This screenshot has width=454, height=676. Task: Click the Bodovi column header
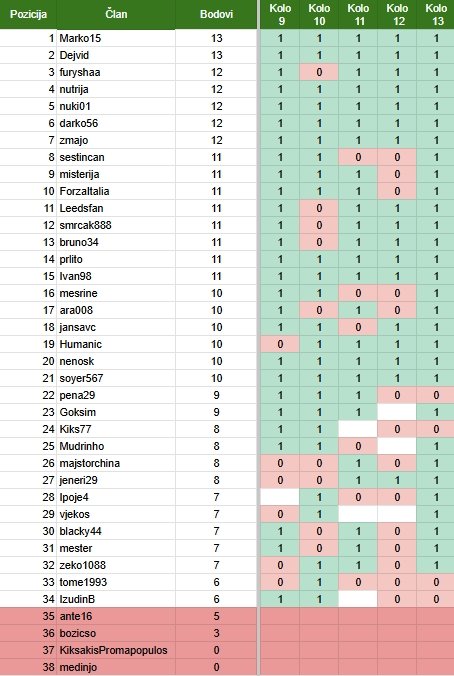tap(216, 14)
